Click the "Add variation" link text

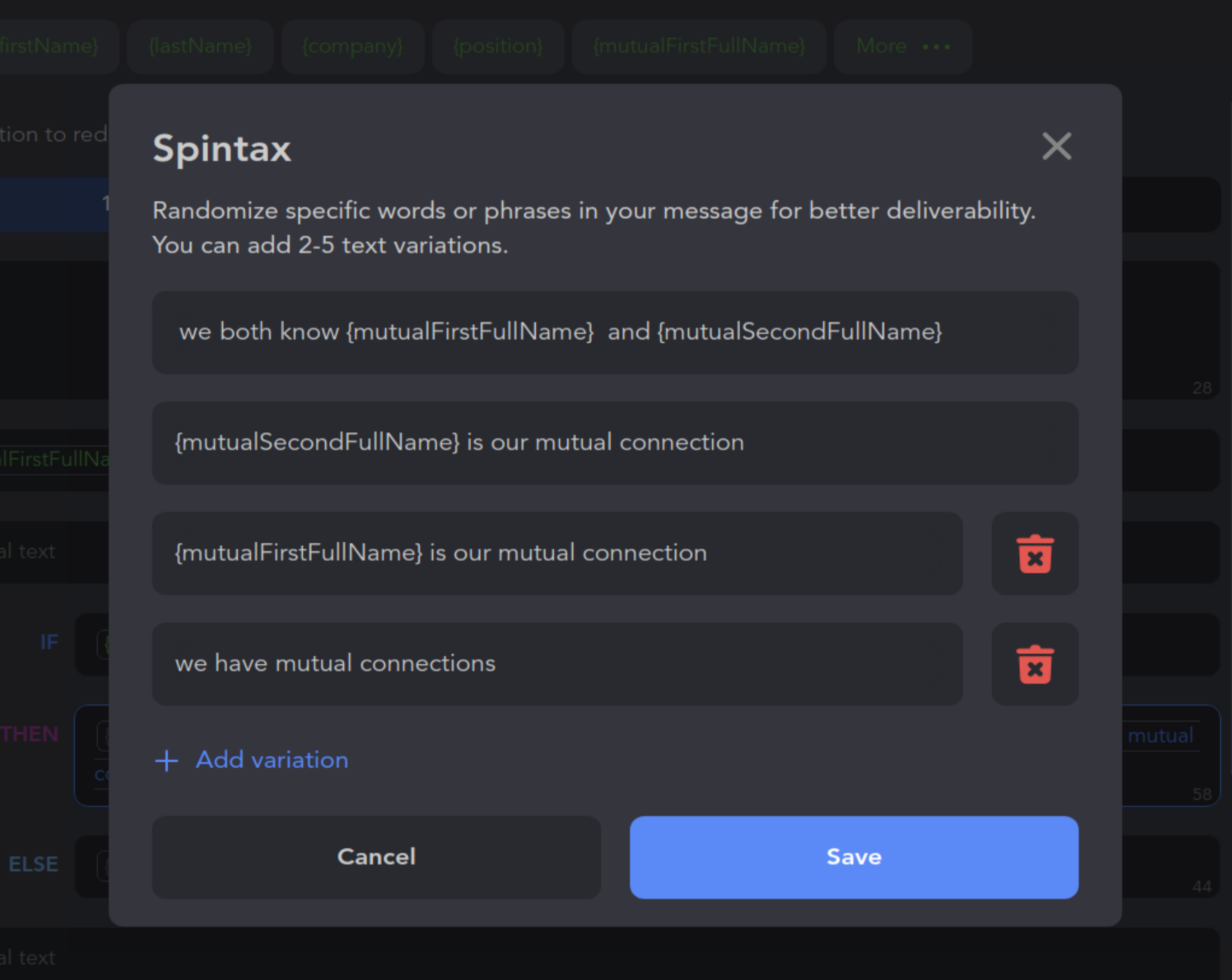pos(272,760)
